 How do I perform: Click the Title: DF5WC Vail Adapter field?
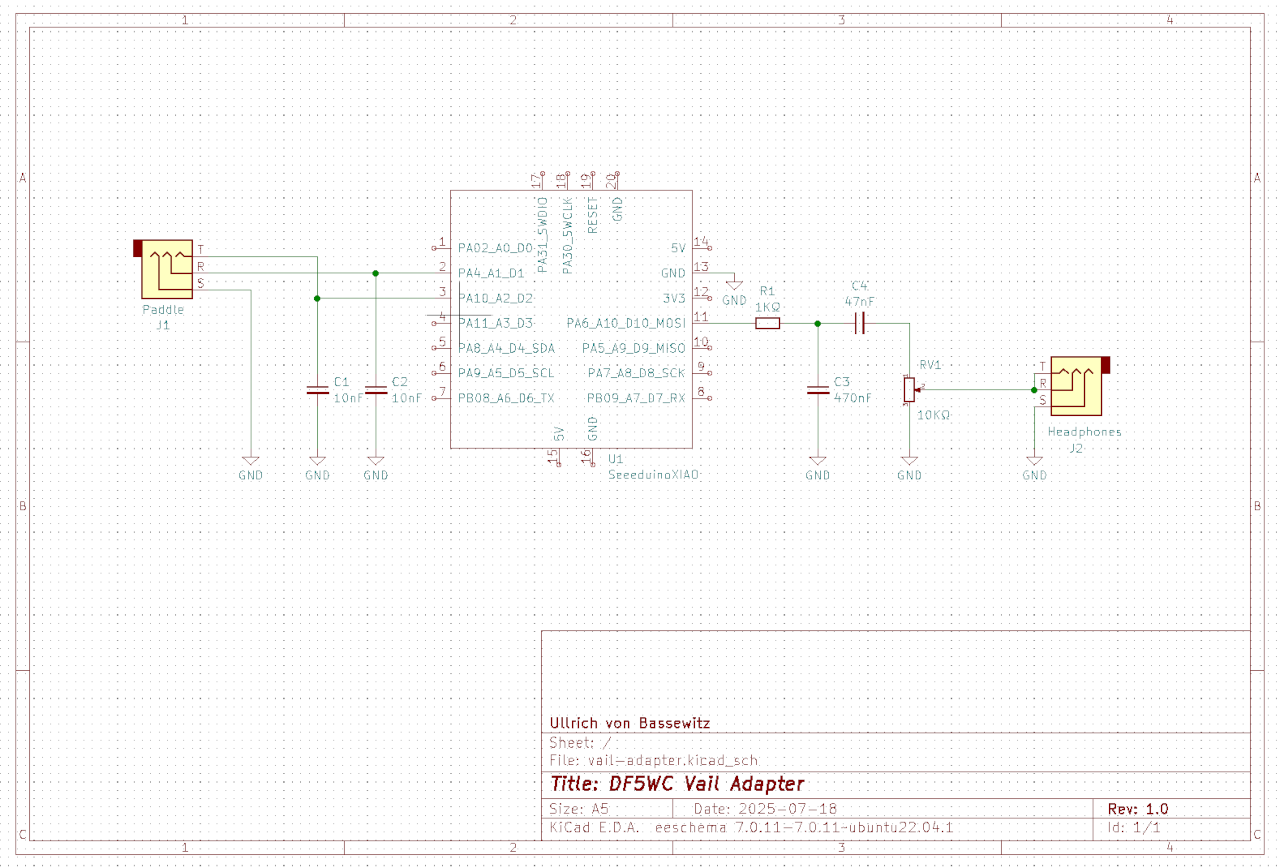coord(677,784)
